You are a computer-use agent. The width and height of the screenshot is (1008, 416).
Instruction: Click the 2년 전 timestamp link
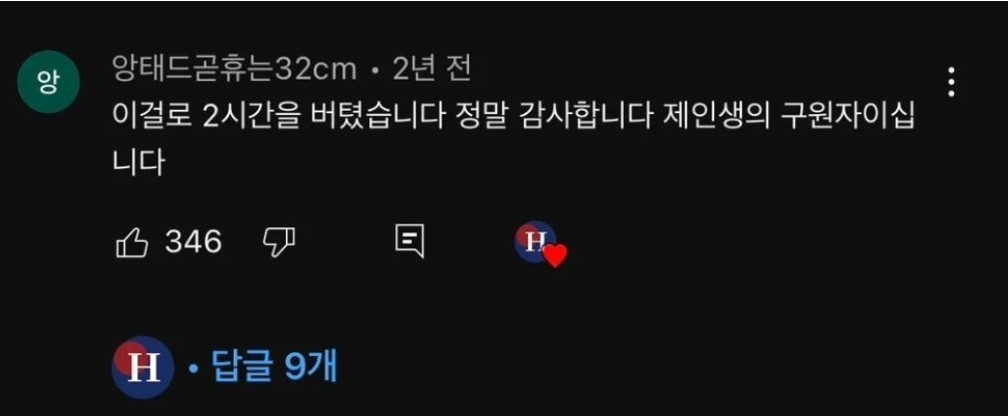click(431, 69)
